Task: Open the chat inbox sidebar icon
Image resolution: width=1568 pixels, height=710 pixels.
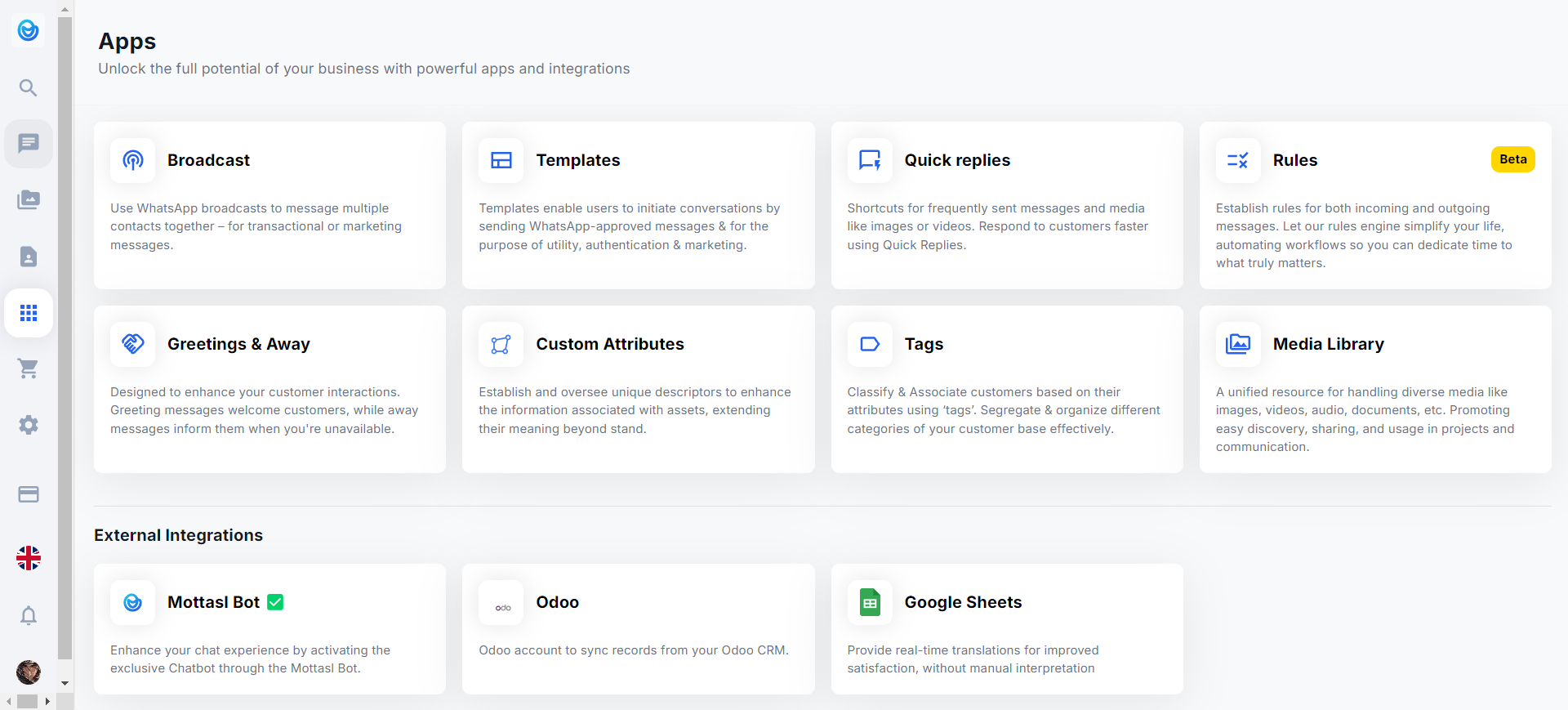Action: 29,144
